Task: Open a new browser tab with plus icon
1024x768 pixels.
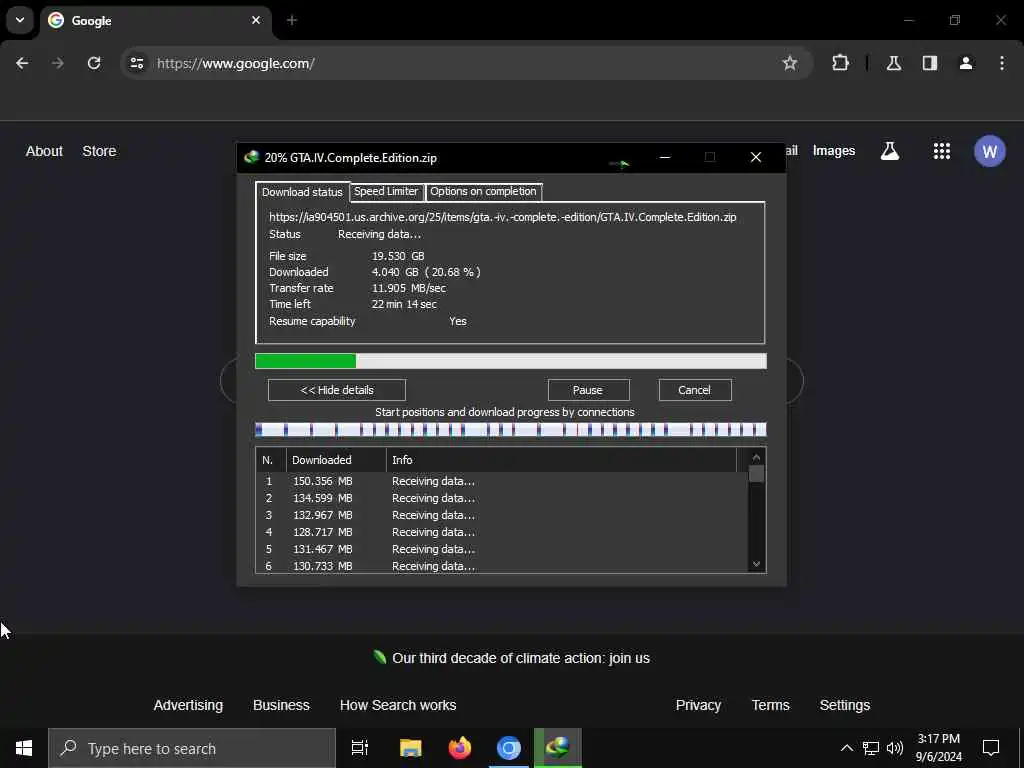Action: click(292, 20)
